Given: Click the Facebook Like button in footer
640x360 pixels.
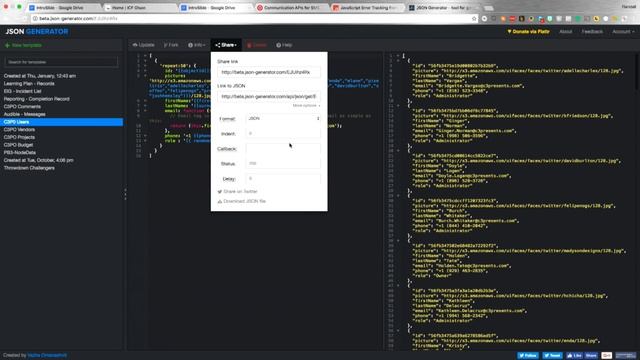Looking at the screenshot, I should 574,356.
